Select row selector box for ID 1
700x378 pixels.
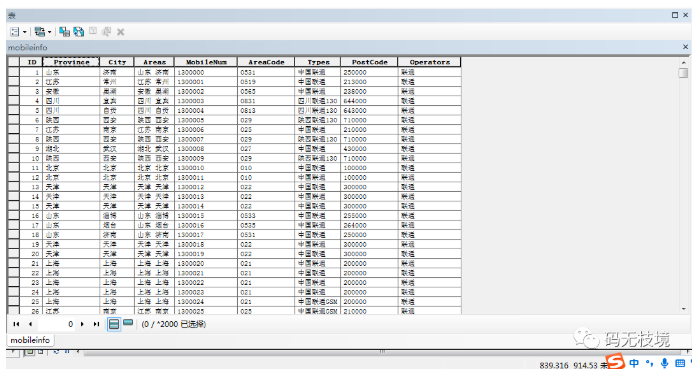click(14, 72)
